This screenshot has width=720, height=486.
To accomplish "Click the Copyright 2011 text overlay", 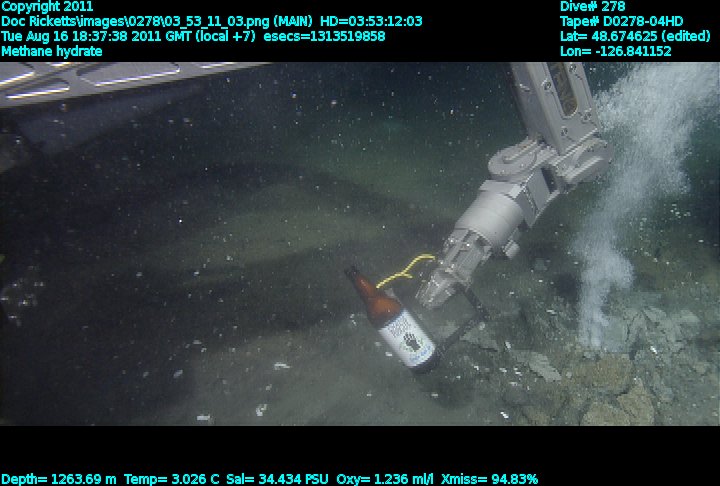I will point(47,6).
